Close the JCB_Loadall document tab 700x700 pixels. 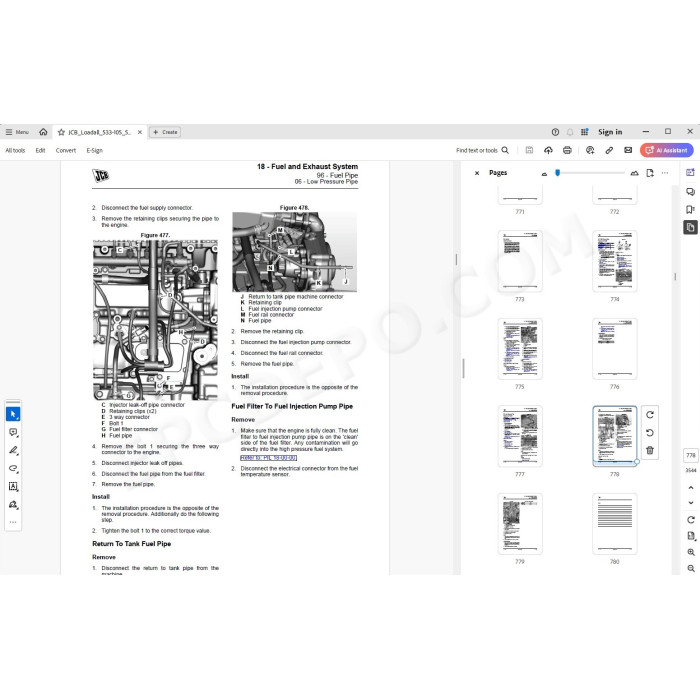click(140, 132)
